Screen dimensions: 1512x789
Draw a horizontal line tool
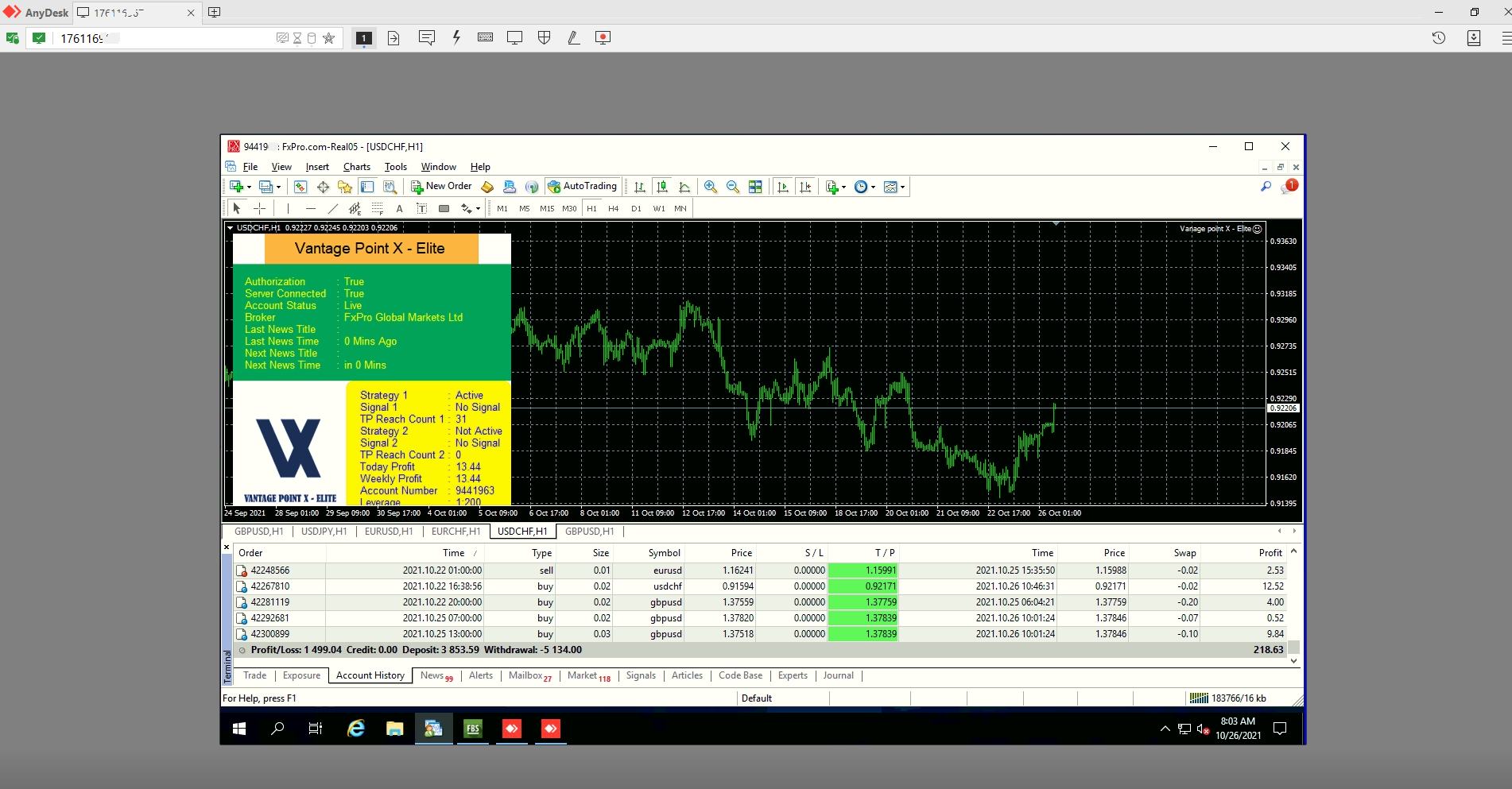tap(310, 208)
